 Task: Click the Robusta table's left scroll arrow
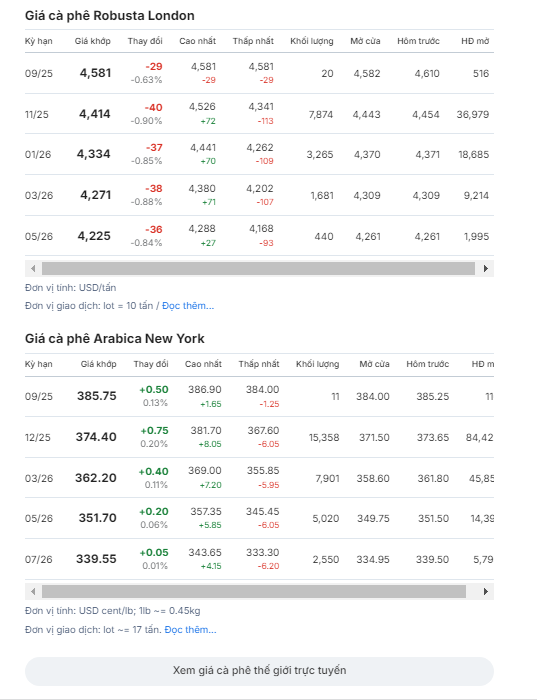pos(33,268)
